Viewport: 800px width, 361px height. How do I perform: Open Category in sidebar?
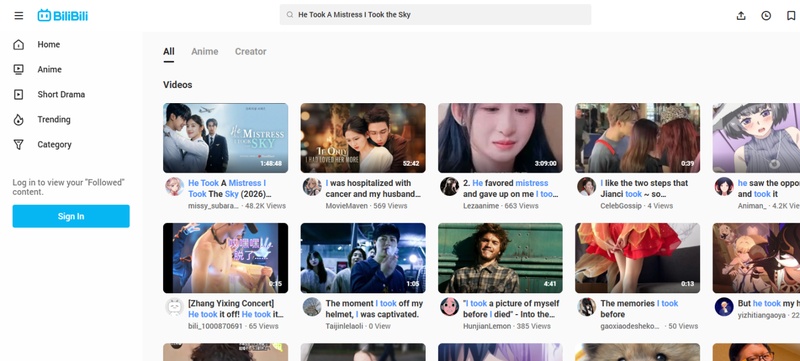[54, 144]
